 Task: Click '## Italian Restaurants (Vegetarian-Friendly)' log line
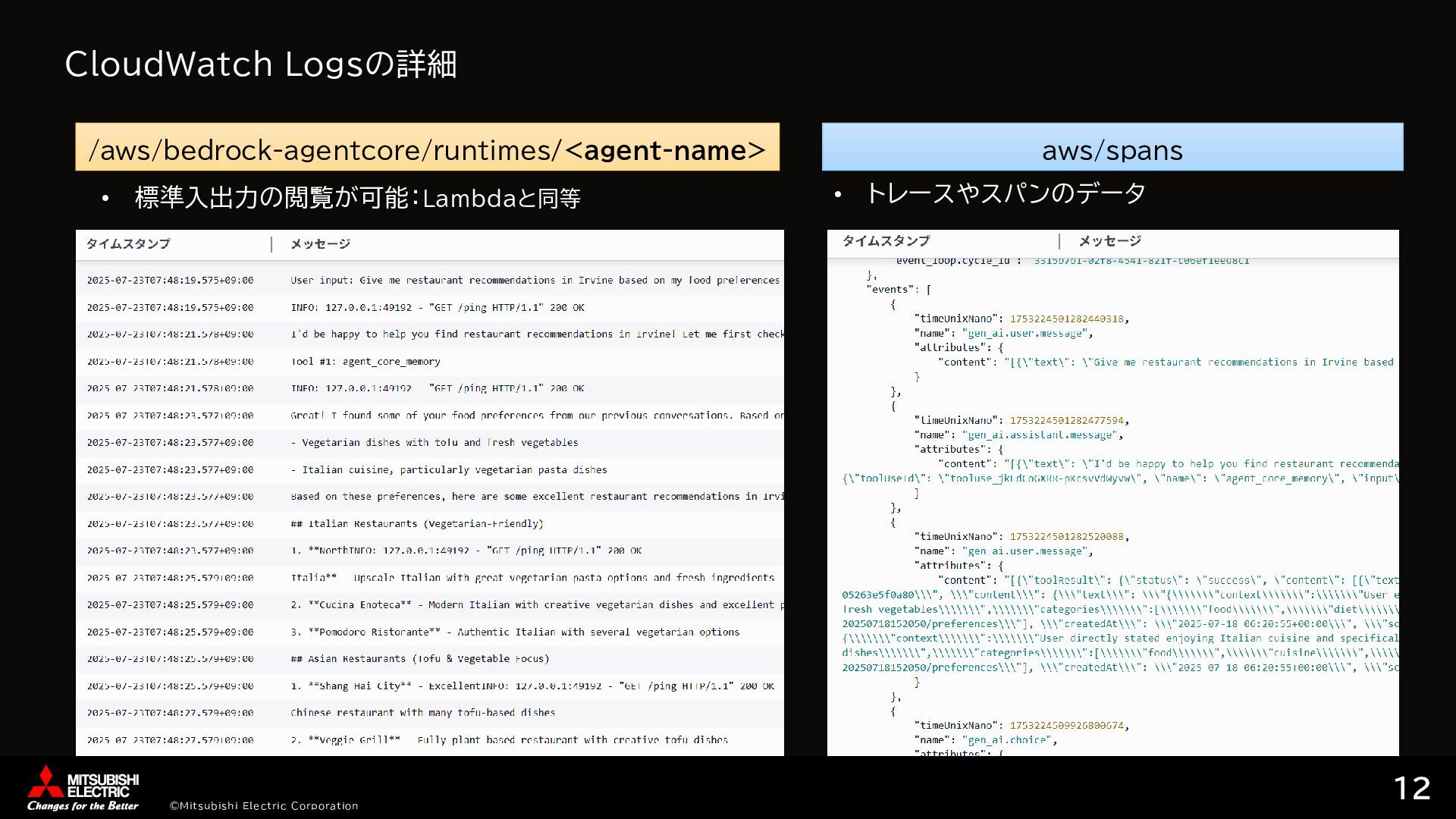tap(416, 523)
